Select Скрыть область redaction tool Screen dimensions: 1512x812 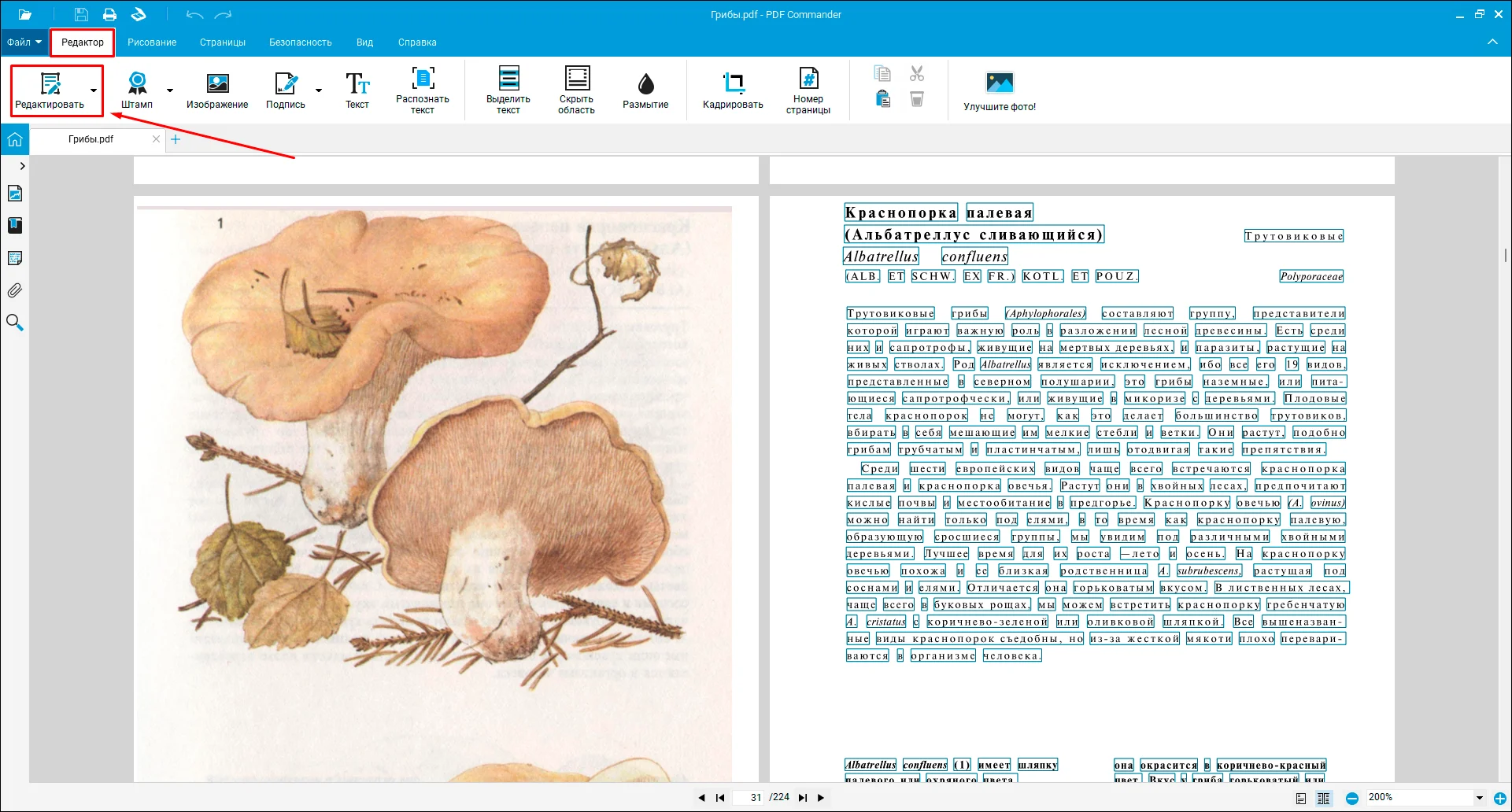[577, 91]
